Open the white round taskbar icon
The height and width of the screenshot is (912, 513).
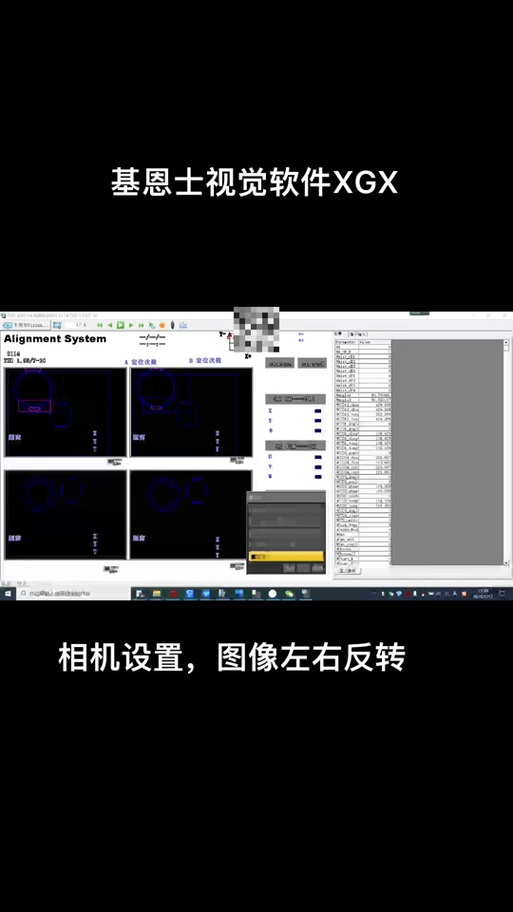(x=272, y=593)
